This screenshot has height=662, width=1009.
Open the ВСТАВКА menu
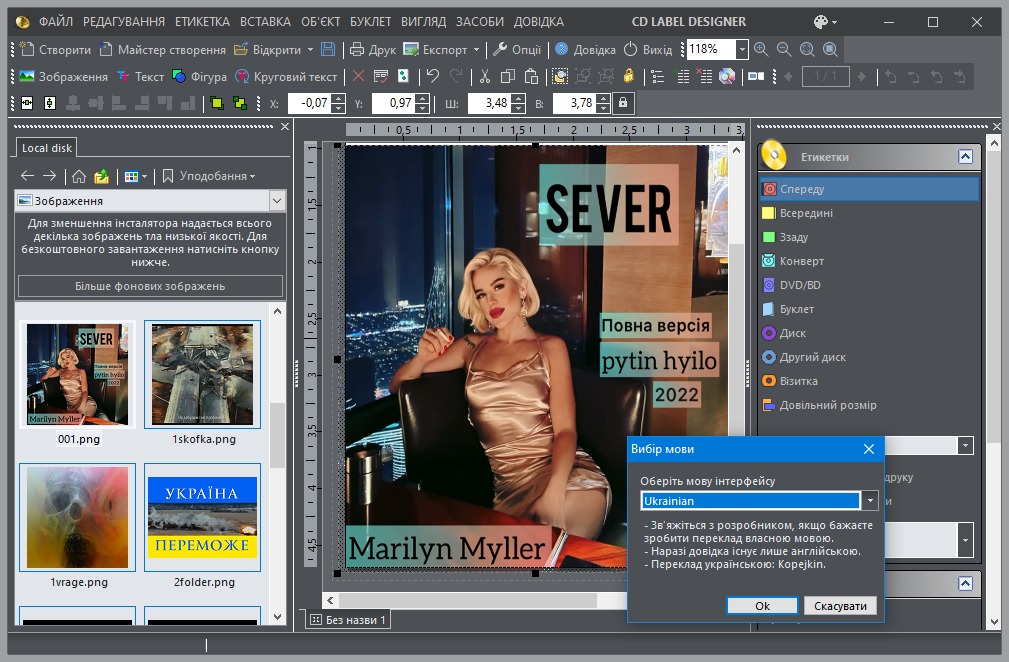(x=265, y=22)
